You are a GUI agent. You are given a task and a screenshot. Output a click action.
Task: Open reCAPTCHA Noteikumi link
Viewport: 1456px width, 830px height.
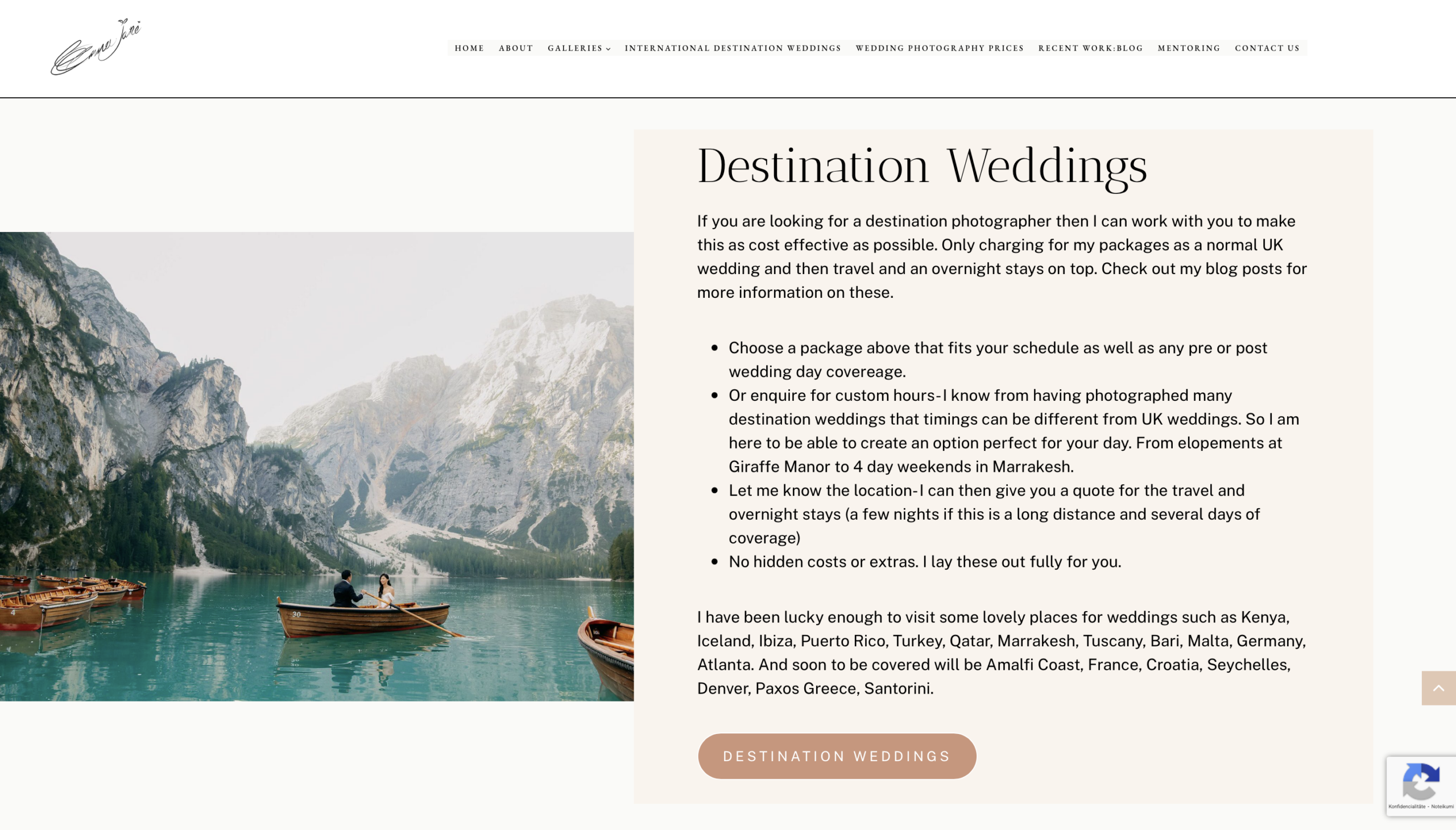(x=1442, y=806)
